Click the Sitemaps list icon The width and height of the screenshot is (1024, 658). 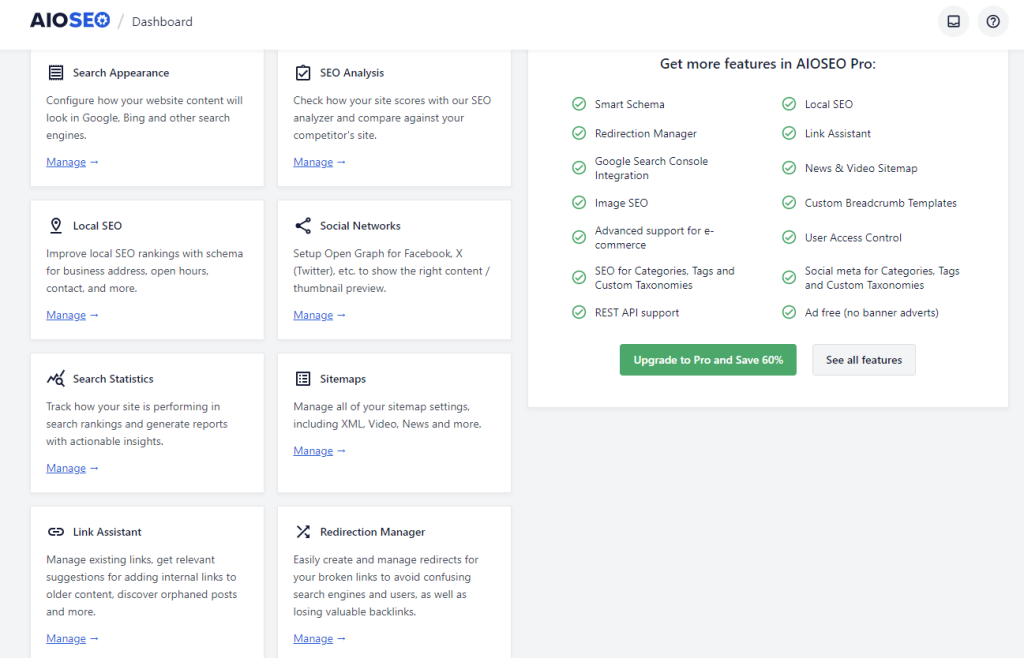pos(303,378)
